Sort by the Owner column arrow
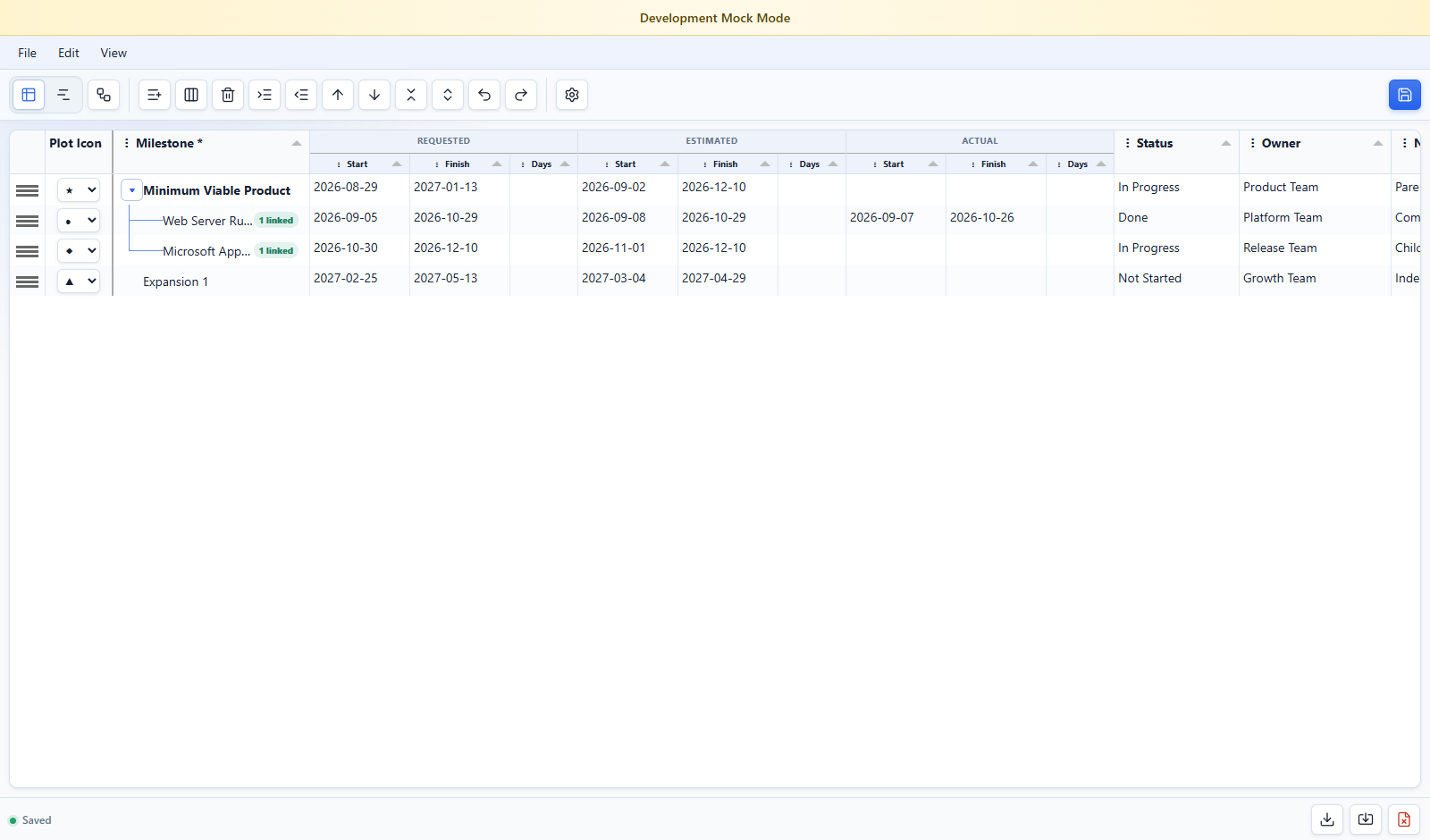 [1378, 143]
